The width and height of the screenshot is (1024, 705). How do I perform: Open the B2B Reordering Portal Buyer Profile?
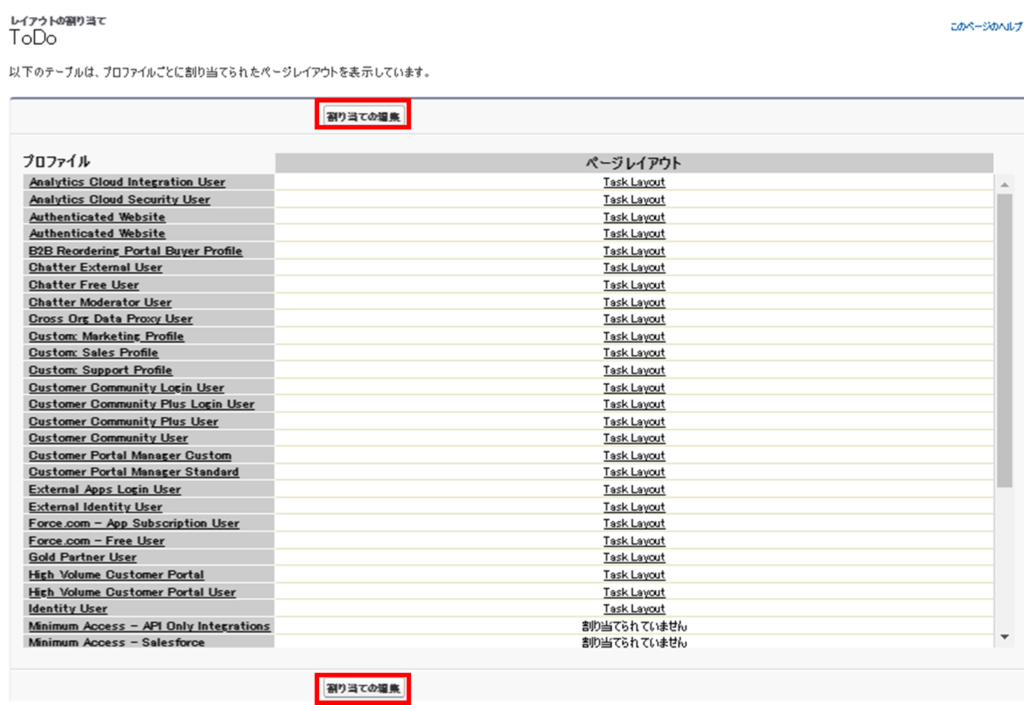pos(135,251)
